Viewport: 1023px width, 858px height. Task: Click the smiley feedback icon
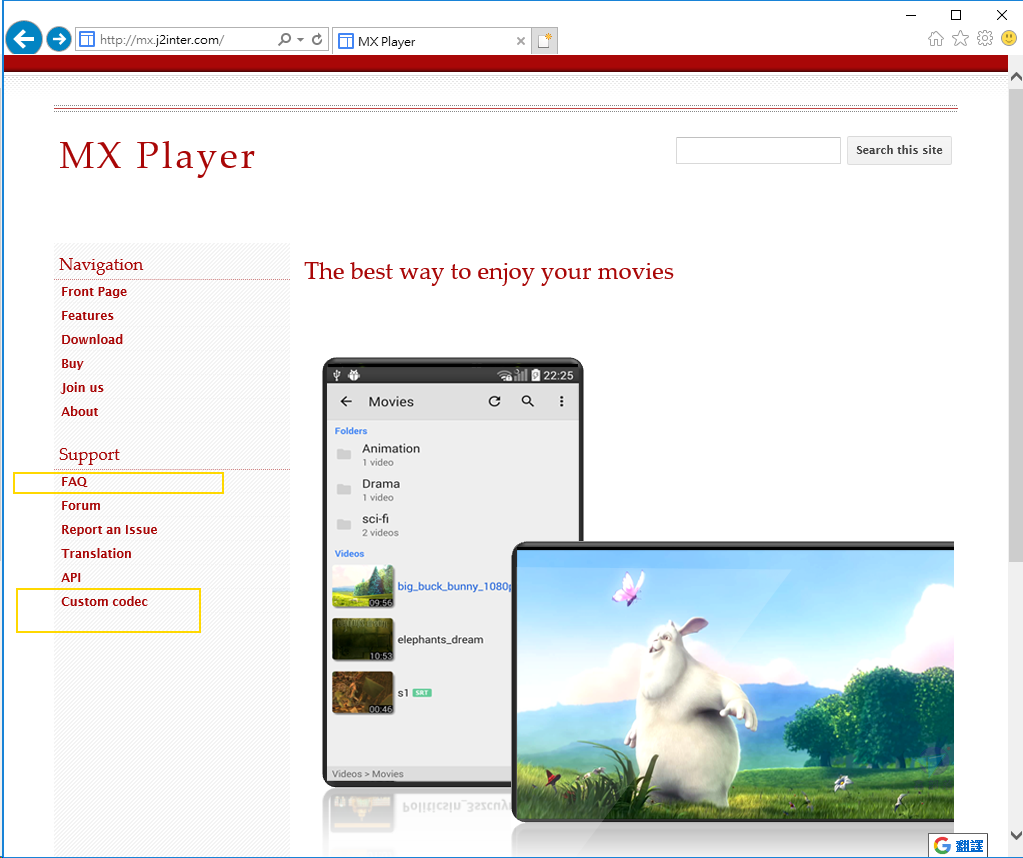coord(1009,38)
